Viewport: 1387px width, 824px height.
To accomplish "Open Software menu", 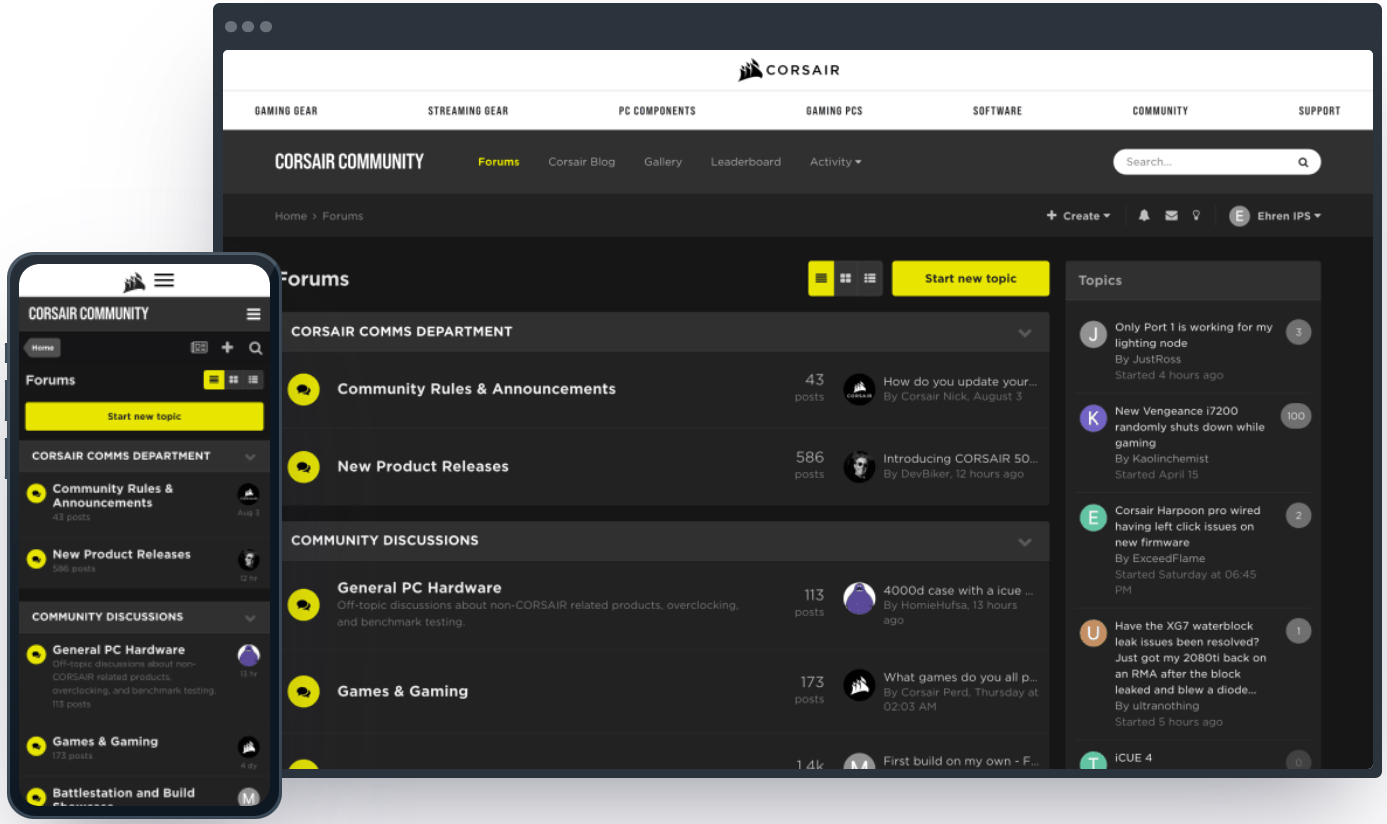I will [x=997, y=111].
